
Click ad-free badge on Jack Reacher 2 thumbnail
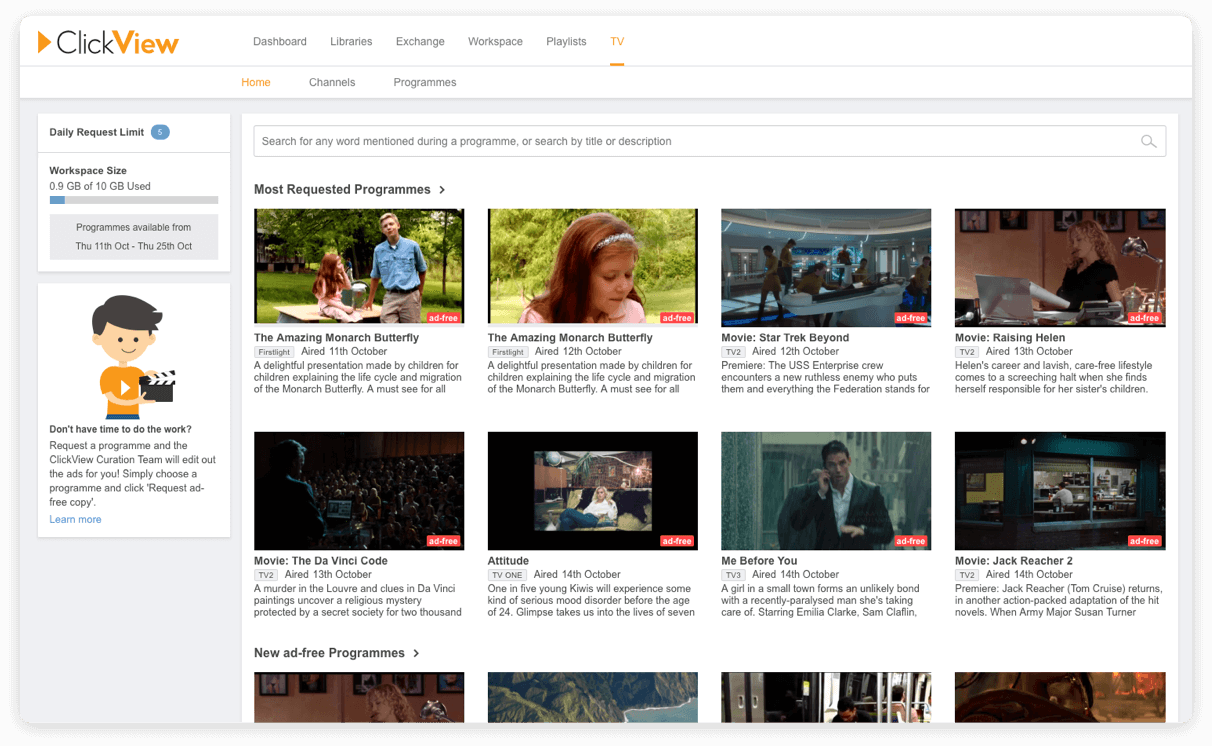point(1144,541)
